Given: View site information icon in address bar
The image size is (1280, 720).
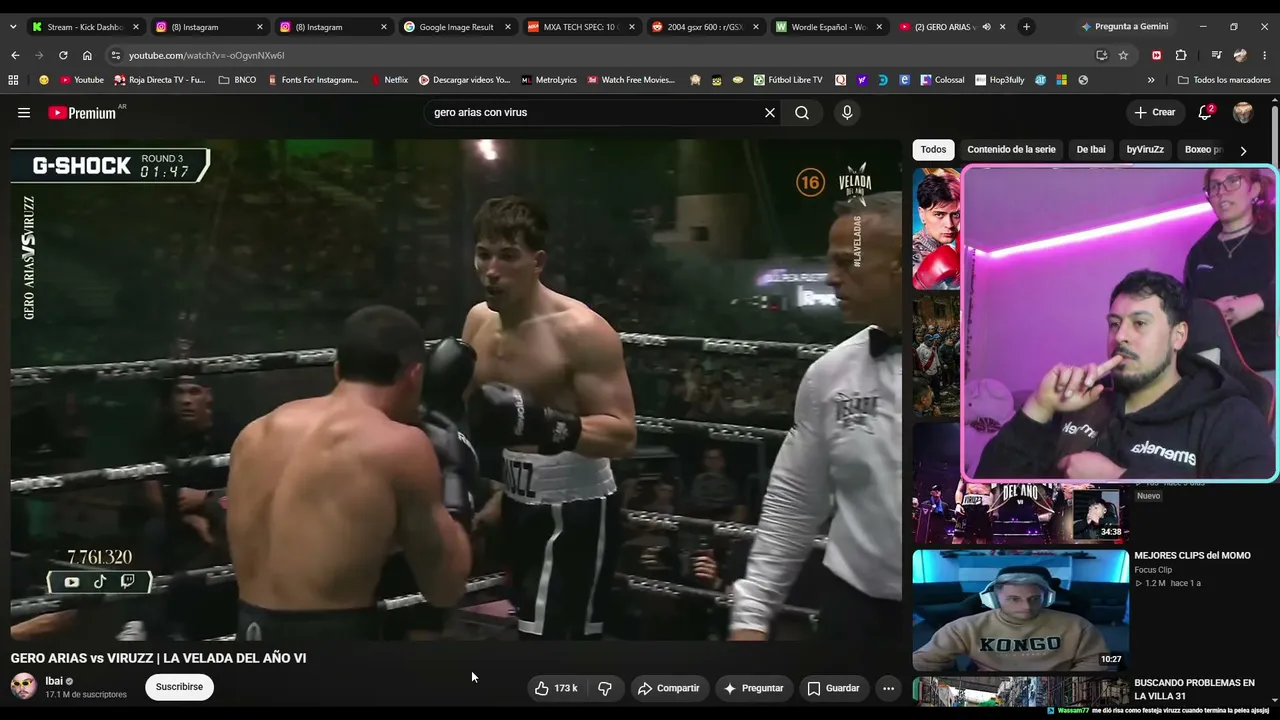Looking at the screenshot, I should coord(116,55).
